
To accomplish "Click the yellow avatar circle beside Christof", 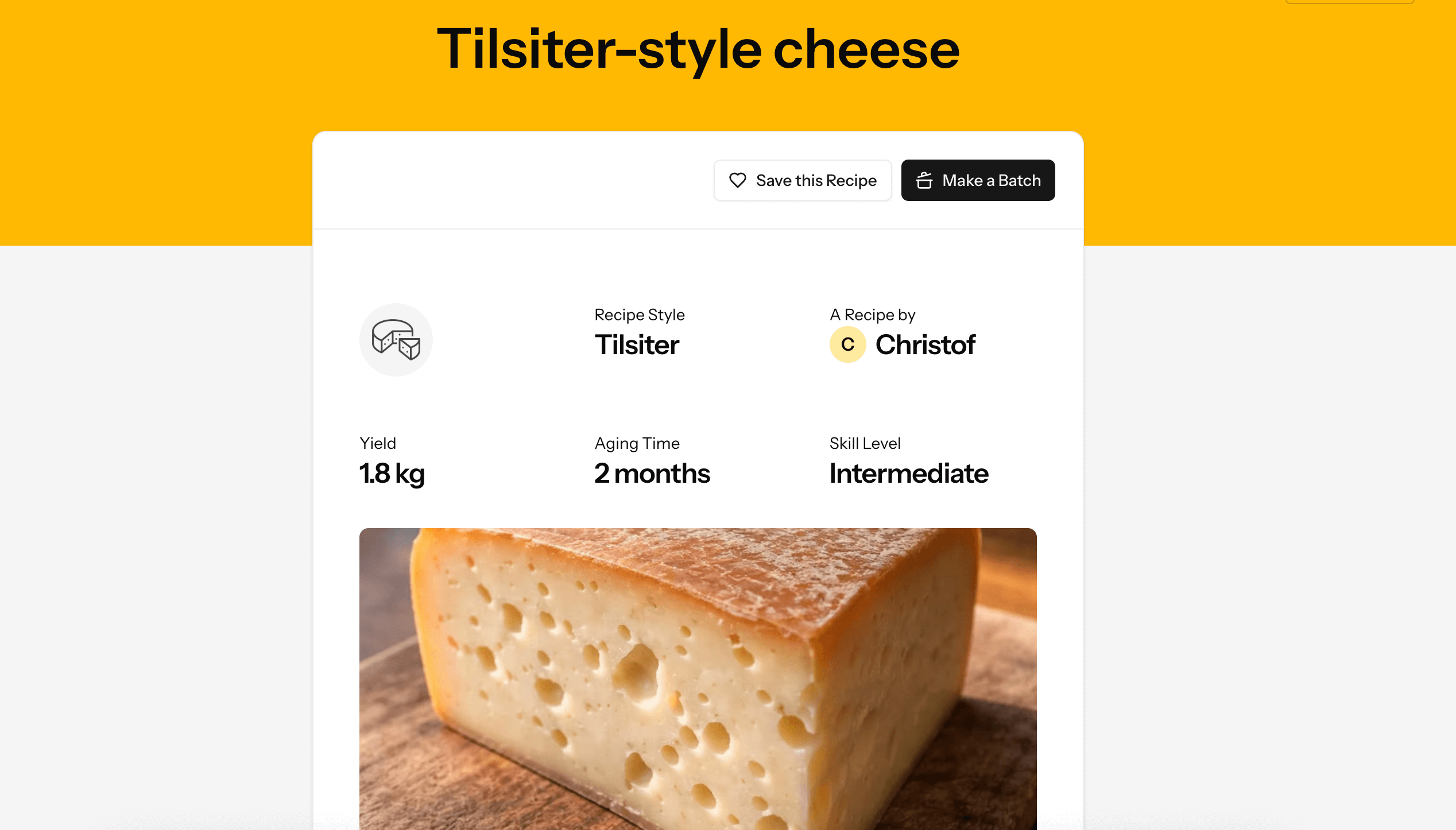I will coord(847,344).
